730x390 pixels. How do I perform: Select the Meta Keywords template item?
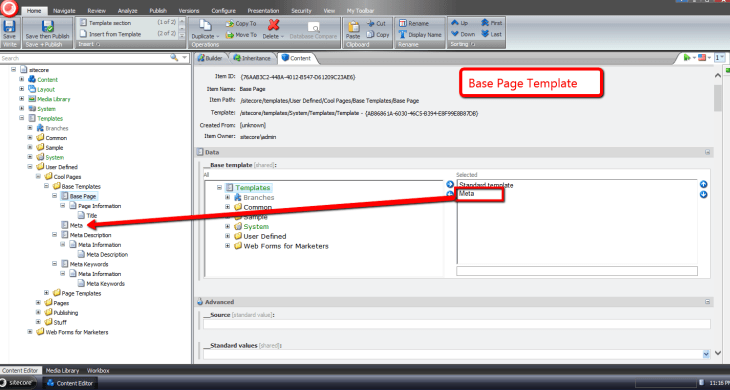pos(89,264)
